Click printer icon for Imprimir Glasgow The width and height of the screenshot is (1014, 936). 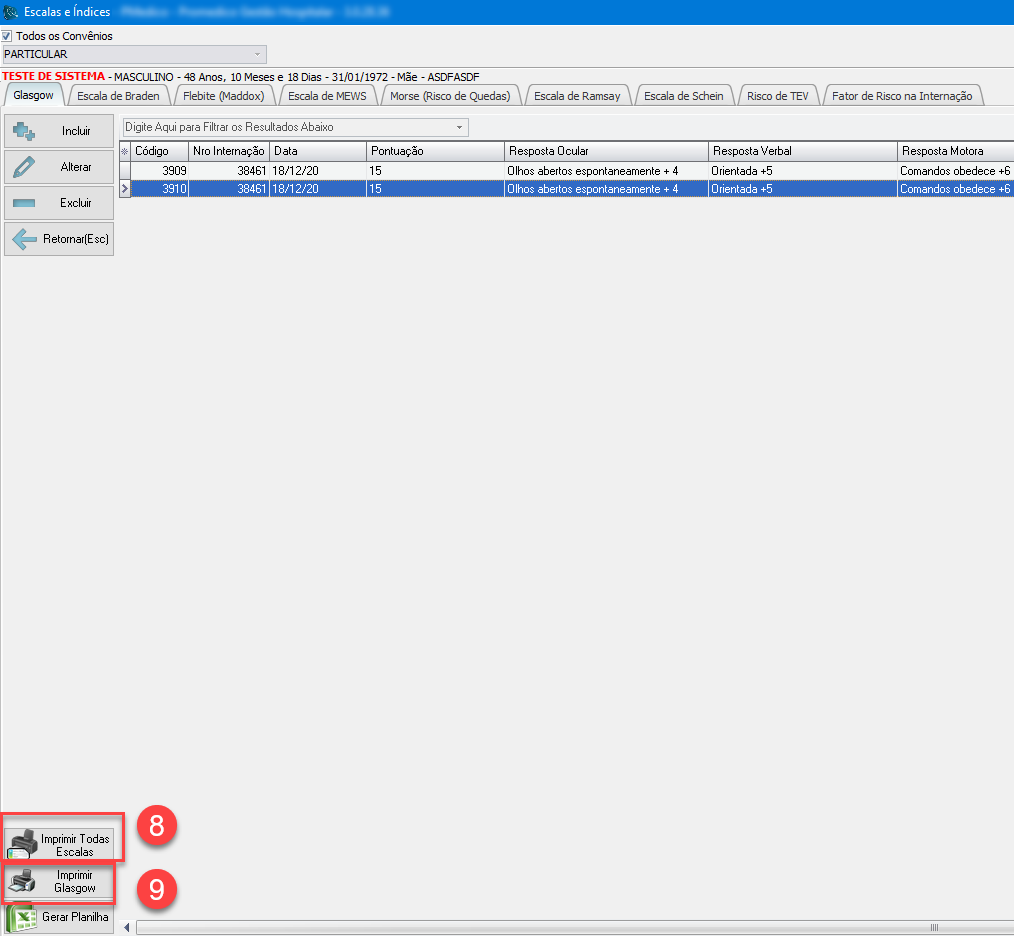(22, 882)
